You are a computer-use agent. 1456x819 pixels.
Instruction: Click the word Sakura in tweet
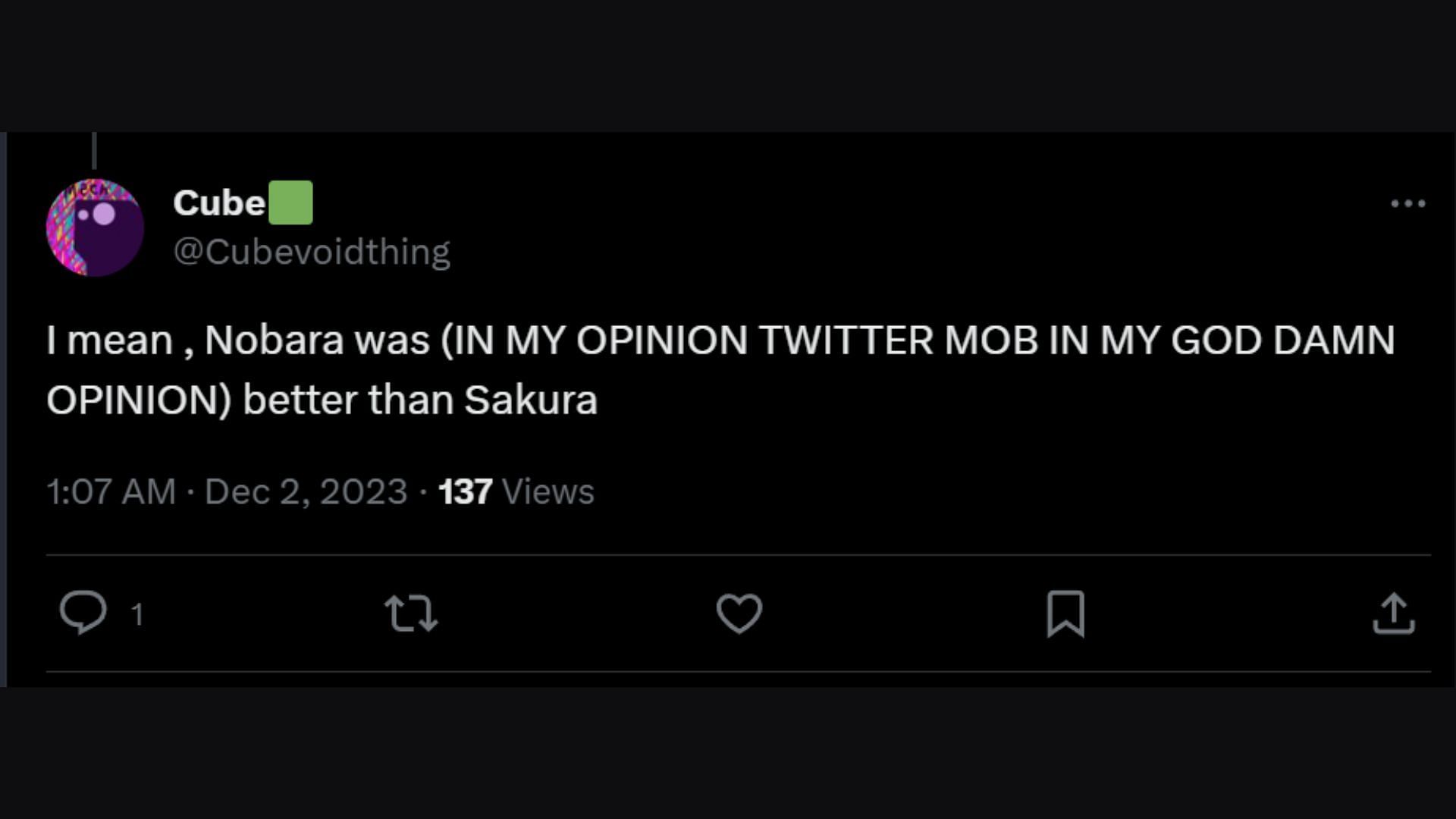530,400
